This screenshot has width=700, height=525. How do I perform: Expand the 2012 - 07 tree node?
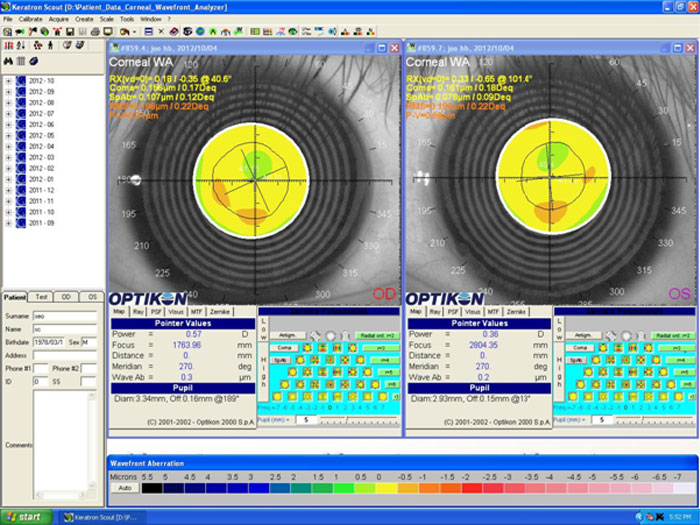pos(8,114)
